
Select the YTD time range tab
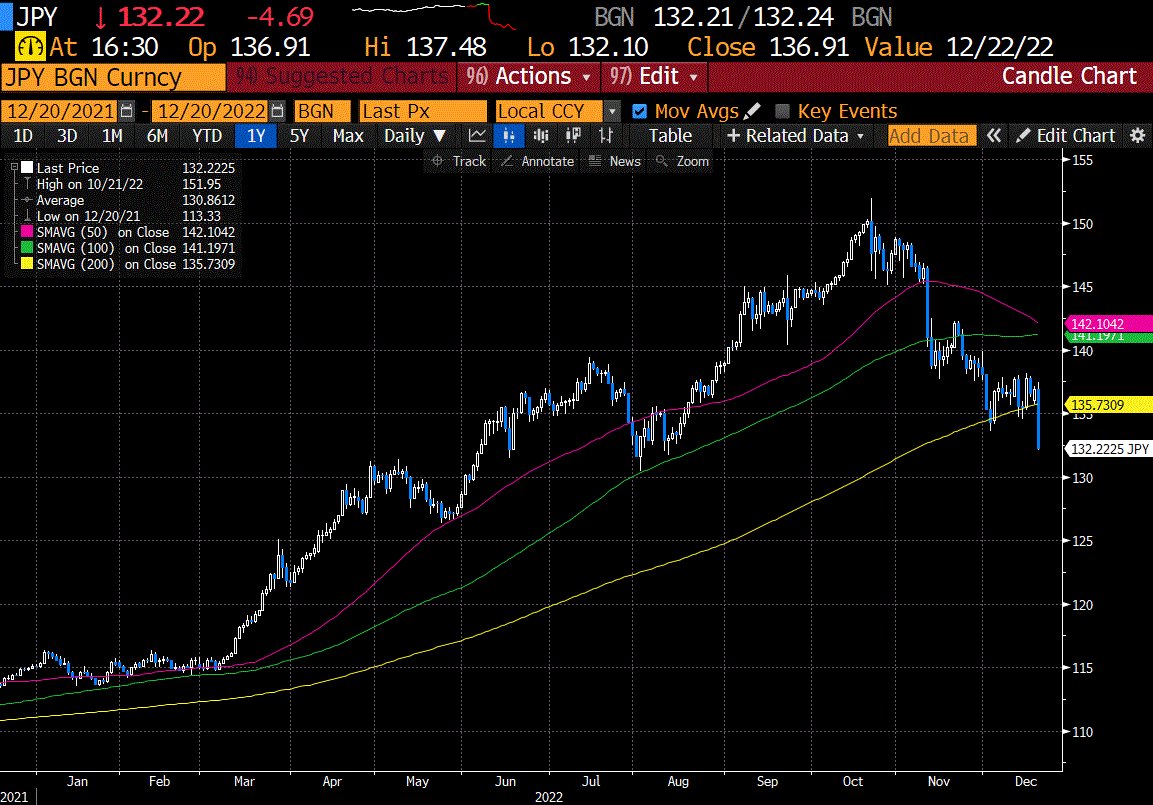click(207, 135)
